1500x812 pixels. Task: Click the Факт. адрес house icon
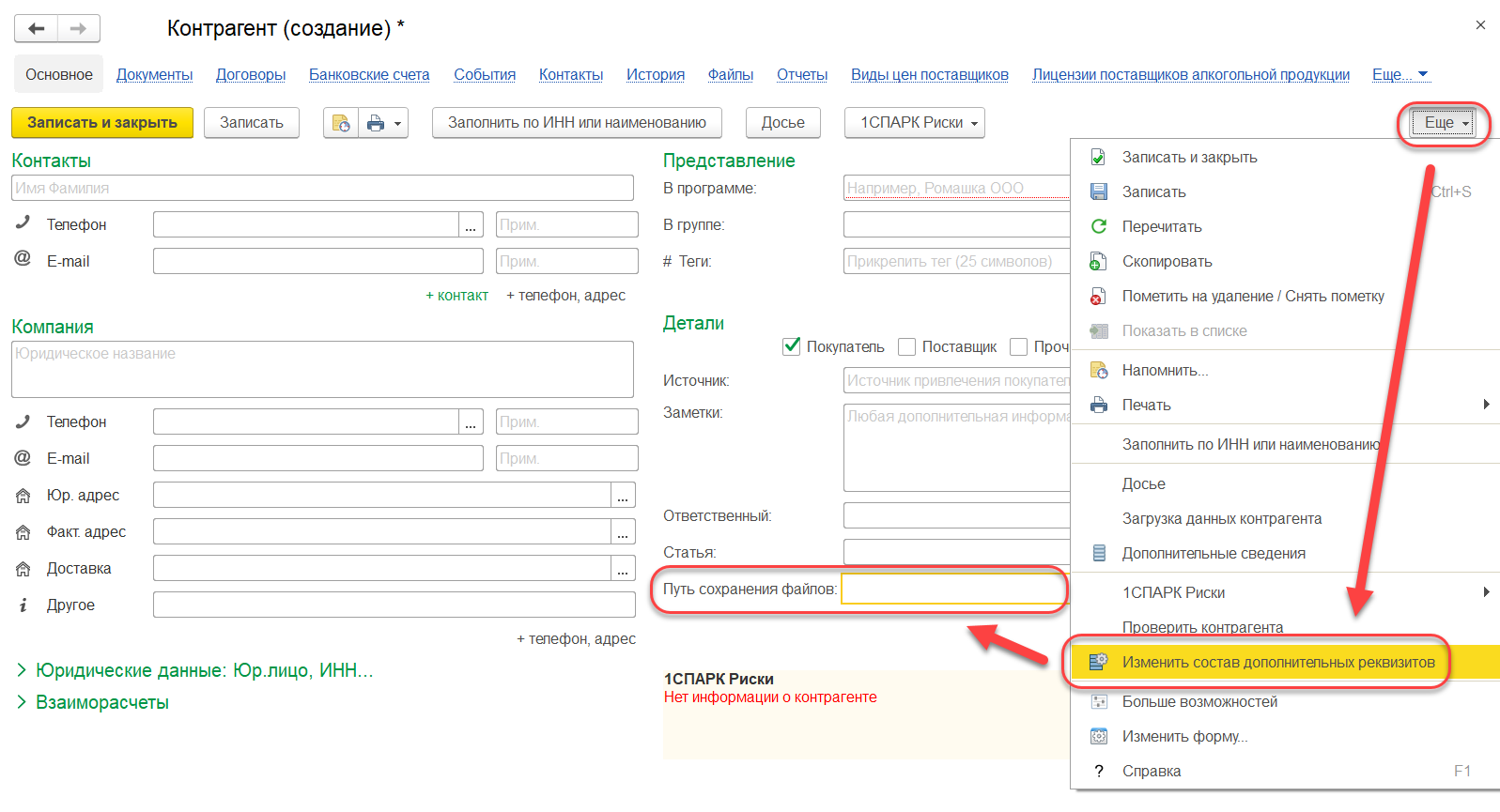[23, 531]
